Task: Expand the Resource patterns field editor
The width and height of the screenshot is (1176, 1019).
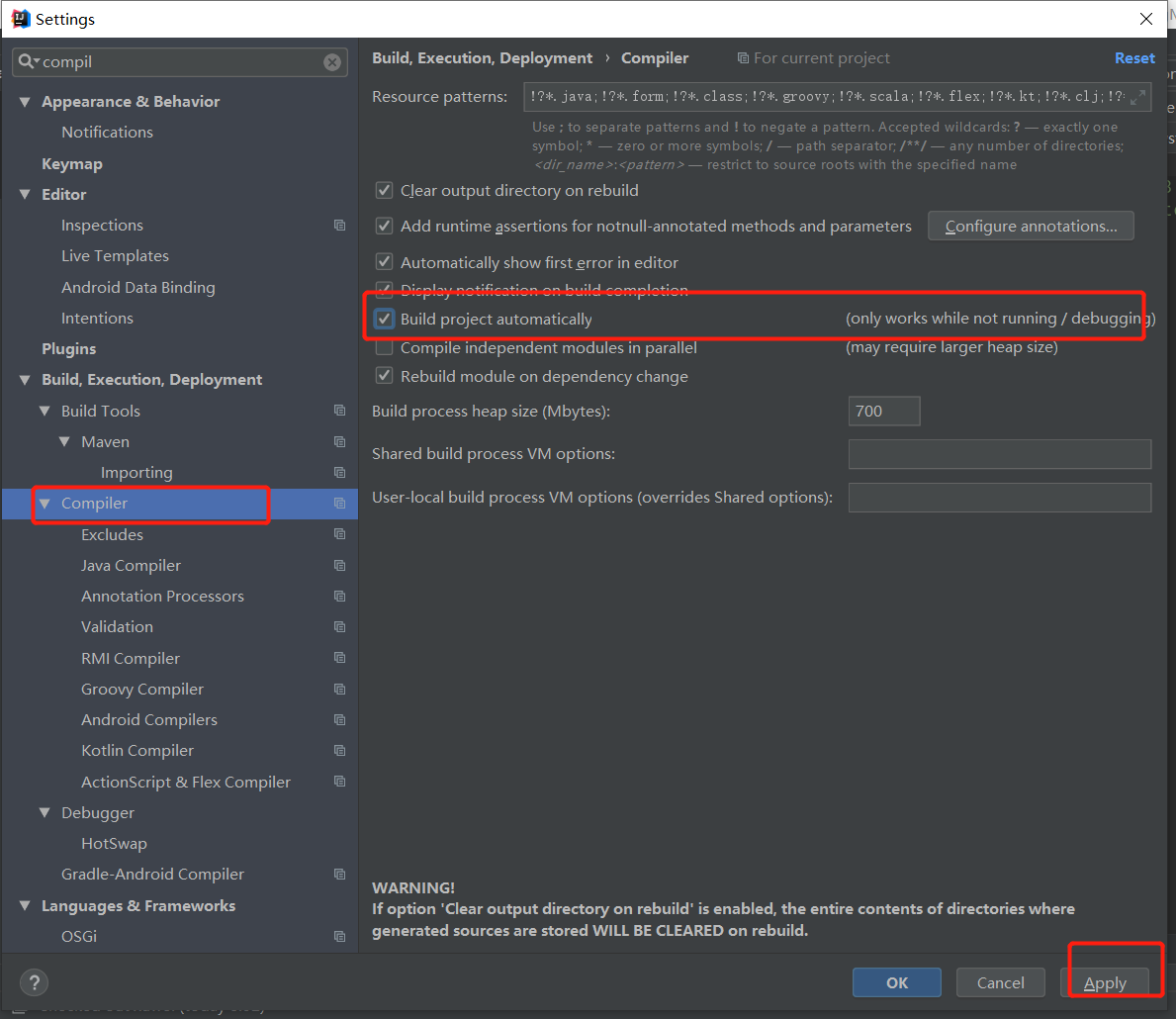Action: point(1137,97)
